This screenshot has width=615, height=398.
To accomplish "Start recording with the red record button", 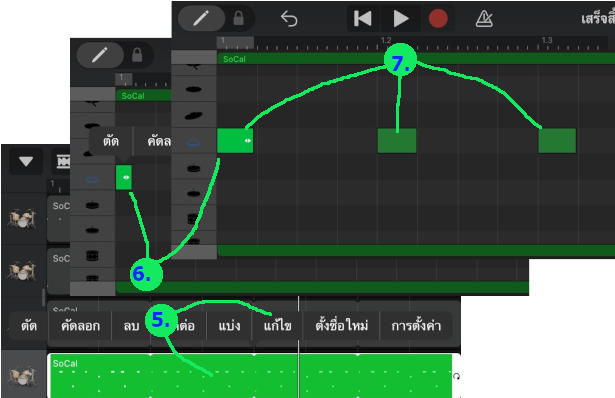I will (438, 18).
